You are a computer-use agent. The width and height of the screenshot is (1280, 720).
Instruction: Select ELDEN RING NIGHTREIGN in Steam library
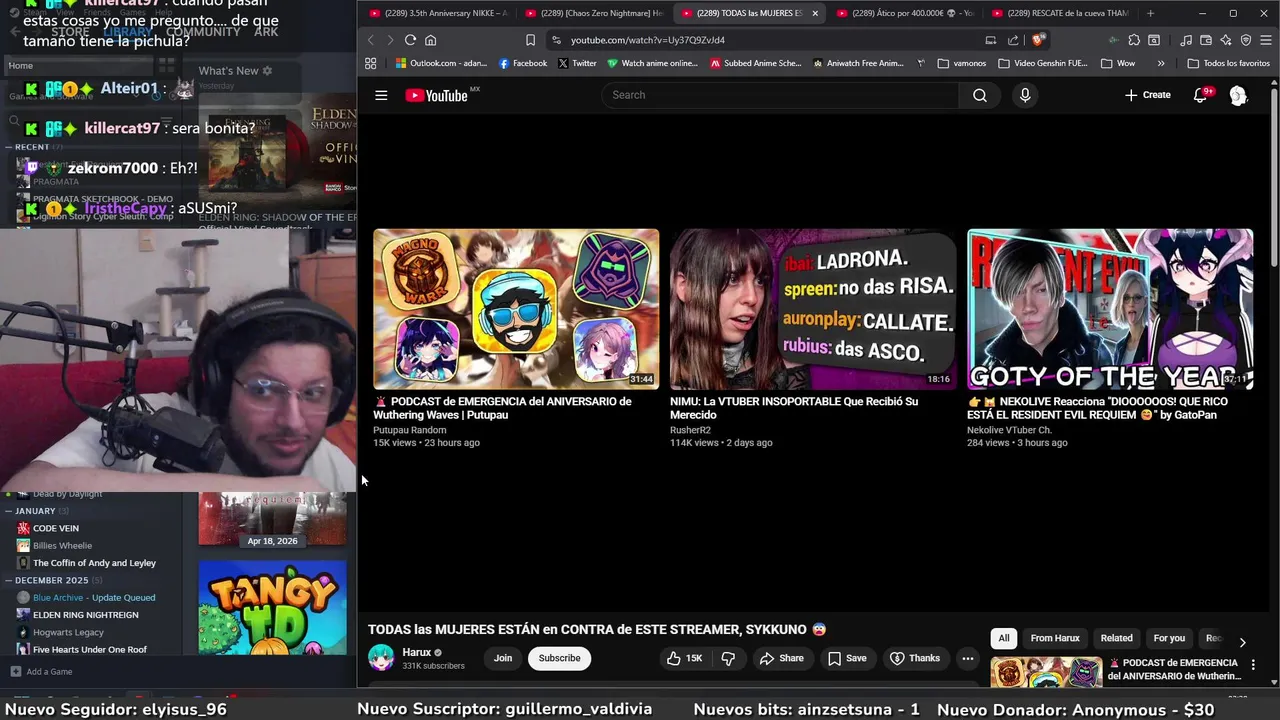click(85, 615)
